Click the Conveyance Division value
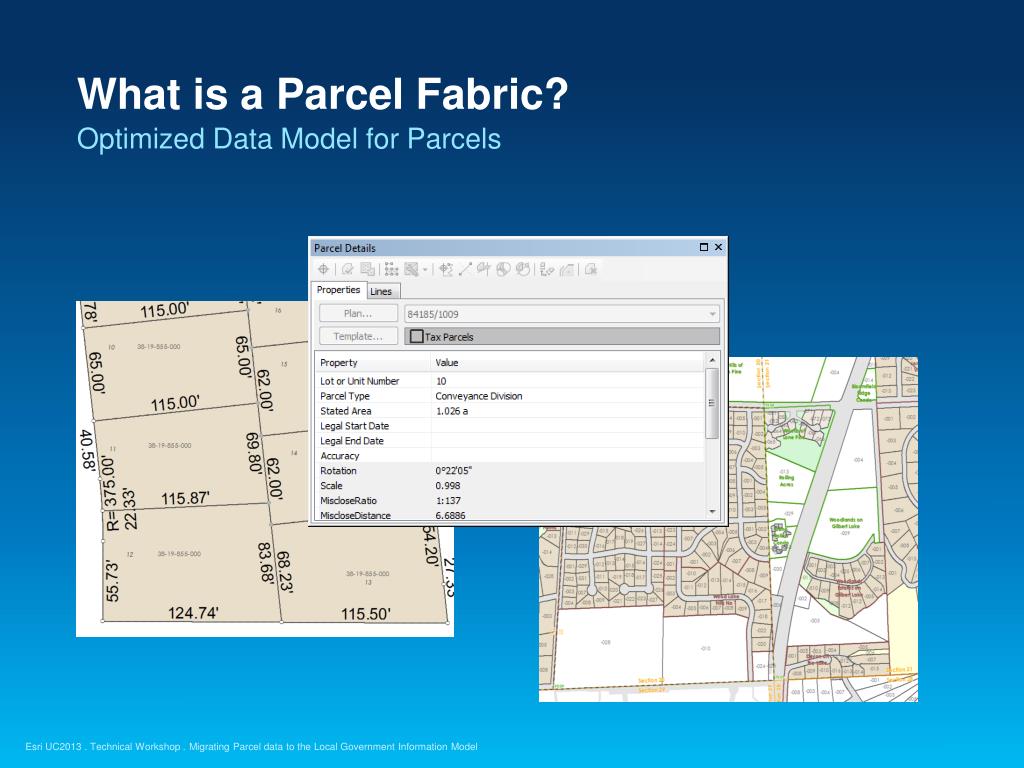 479,396
